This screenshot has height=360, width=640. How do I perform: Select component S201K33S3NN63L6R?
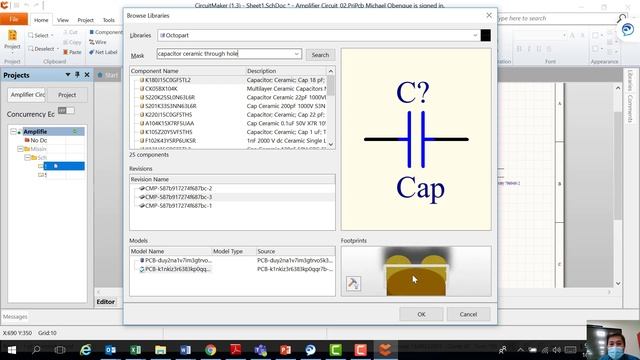tap(171, 106)
